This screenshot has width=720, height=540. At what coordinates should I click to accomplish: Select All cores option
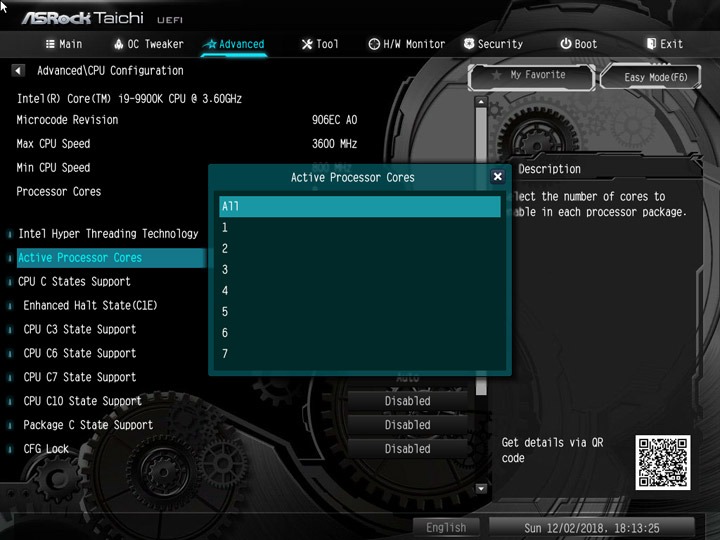[360, 206]
